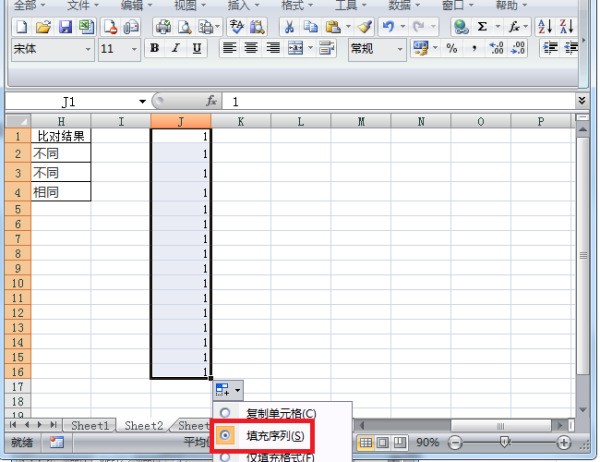Select the 填充序列(S) radio option
The width and height of the screenshot is (600, 462).
click(x=225, y=435)
